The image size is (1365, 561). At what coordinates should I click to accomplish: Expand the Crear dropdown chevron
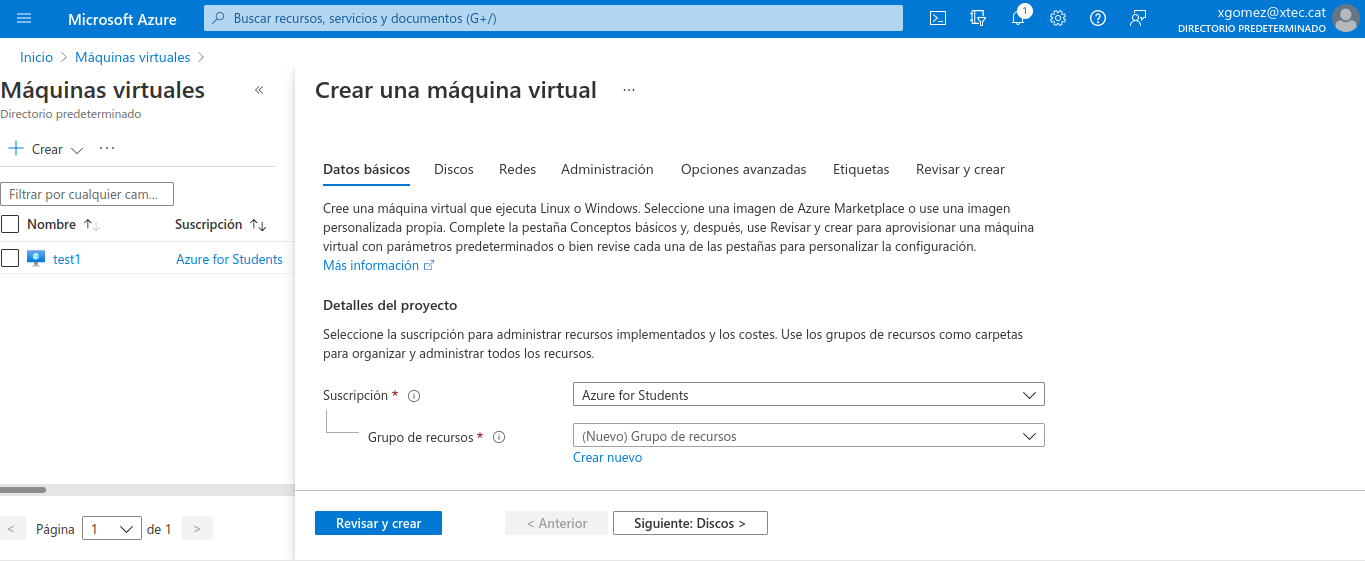[77, 150]
